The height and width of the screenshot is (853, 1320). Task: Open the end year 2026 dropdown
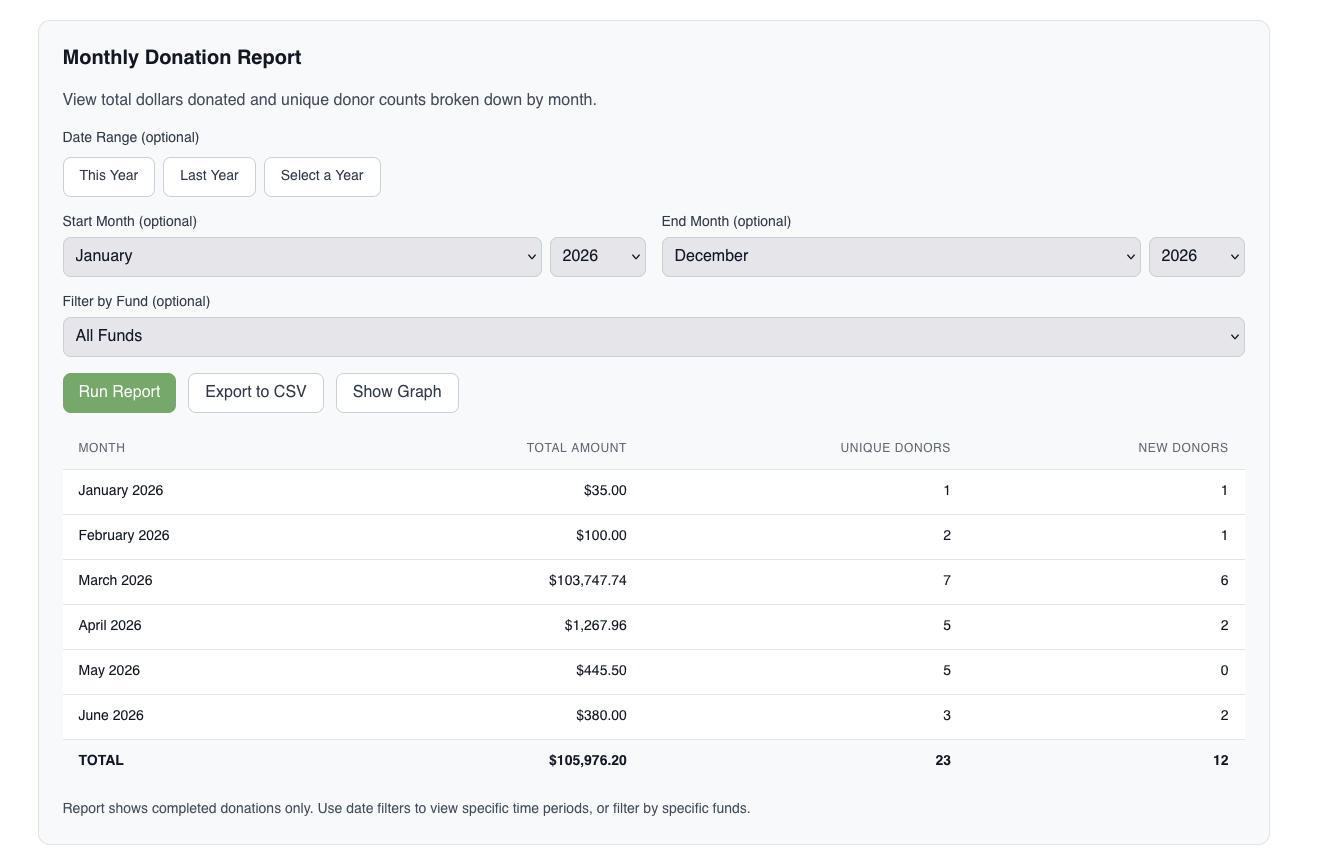click(x=1197, y=256)
